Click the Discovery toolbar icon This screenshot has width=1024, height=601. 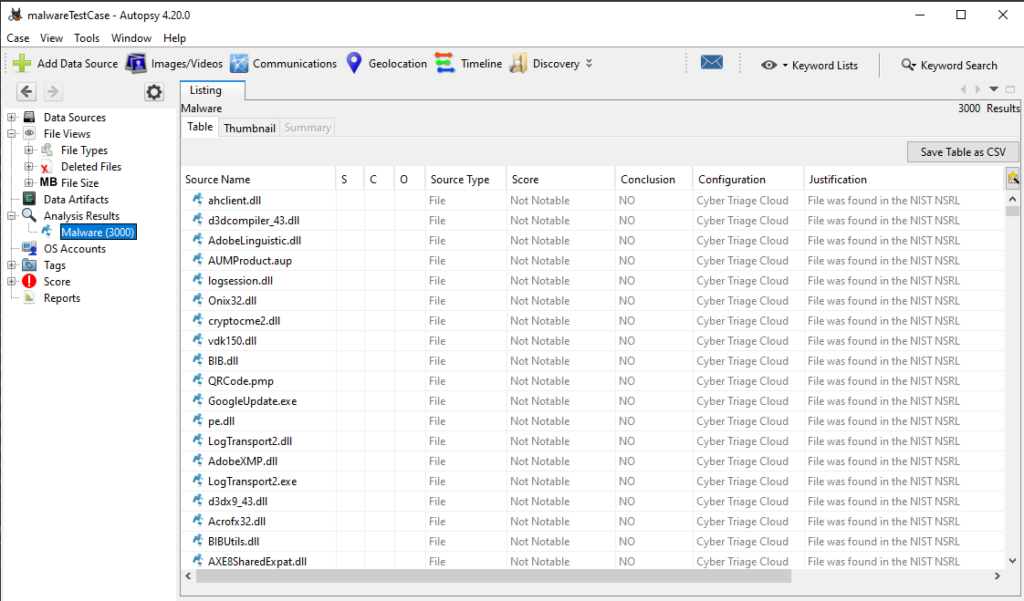[517, 63]
